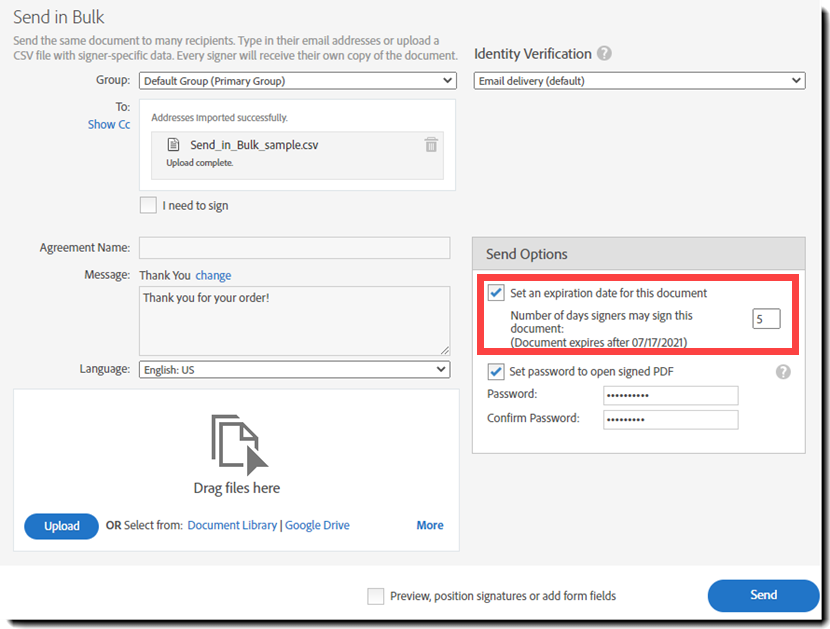Click the password help question mark icon
830x629 pixels.
point(783,372)
